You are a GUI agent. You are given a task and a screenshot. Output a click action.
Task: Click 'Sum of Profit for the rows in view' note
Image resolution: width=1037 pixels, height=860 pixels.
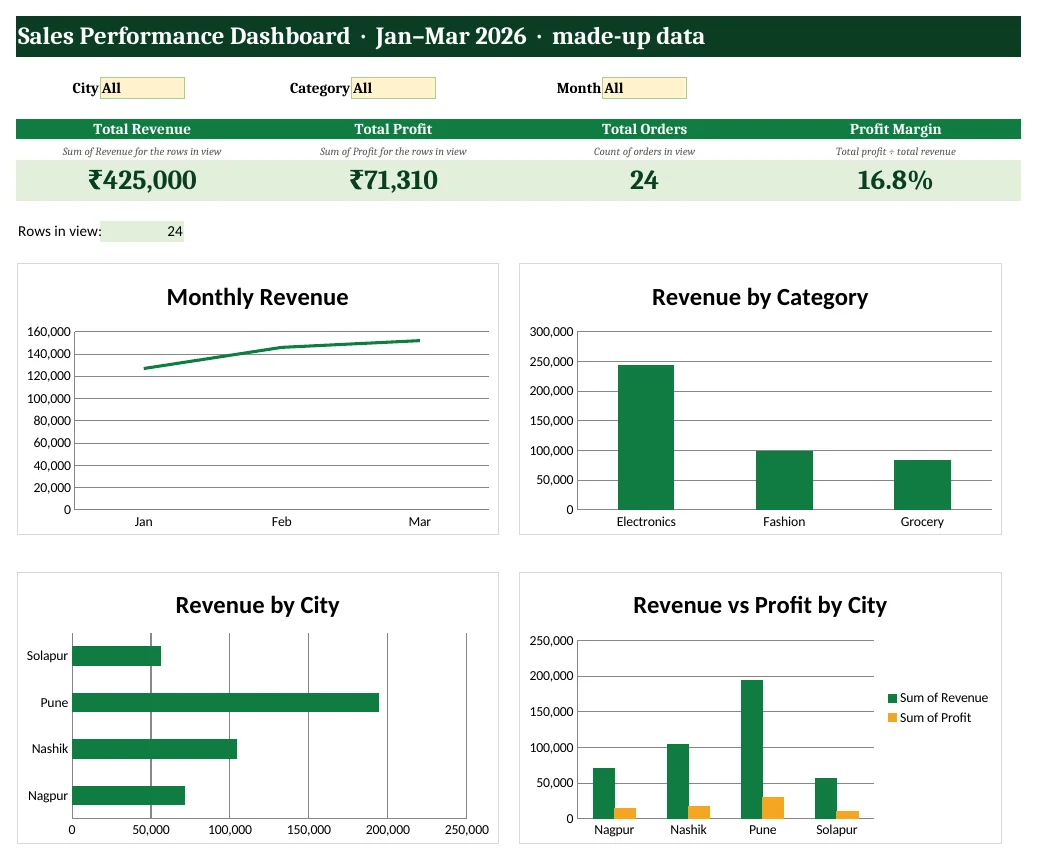tap(393, 151)
